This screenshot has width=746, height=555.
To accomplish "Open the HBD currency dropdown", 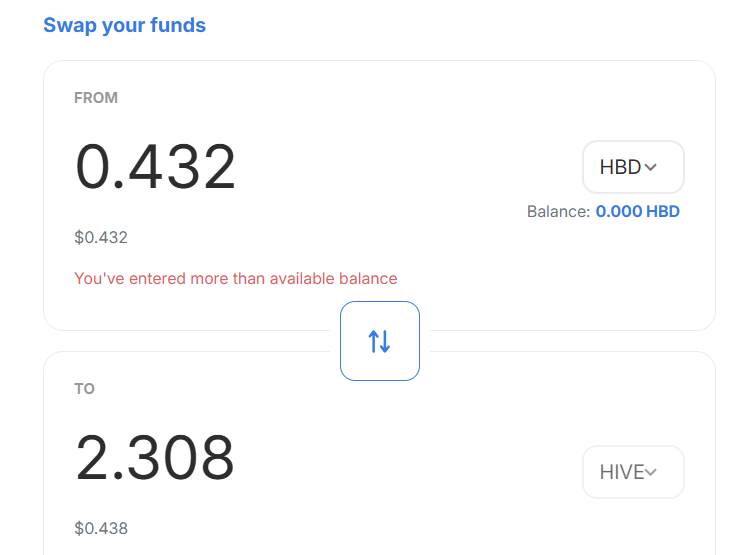I will click(x=633, y=167).
